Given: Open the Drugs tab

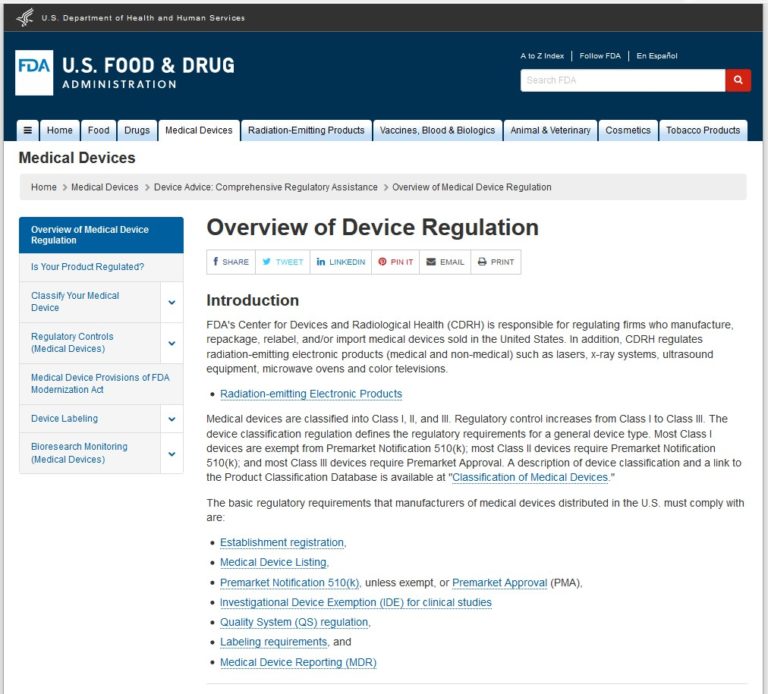Looking at the screenshot, I should 137,130.
